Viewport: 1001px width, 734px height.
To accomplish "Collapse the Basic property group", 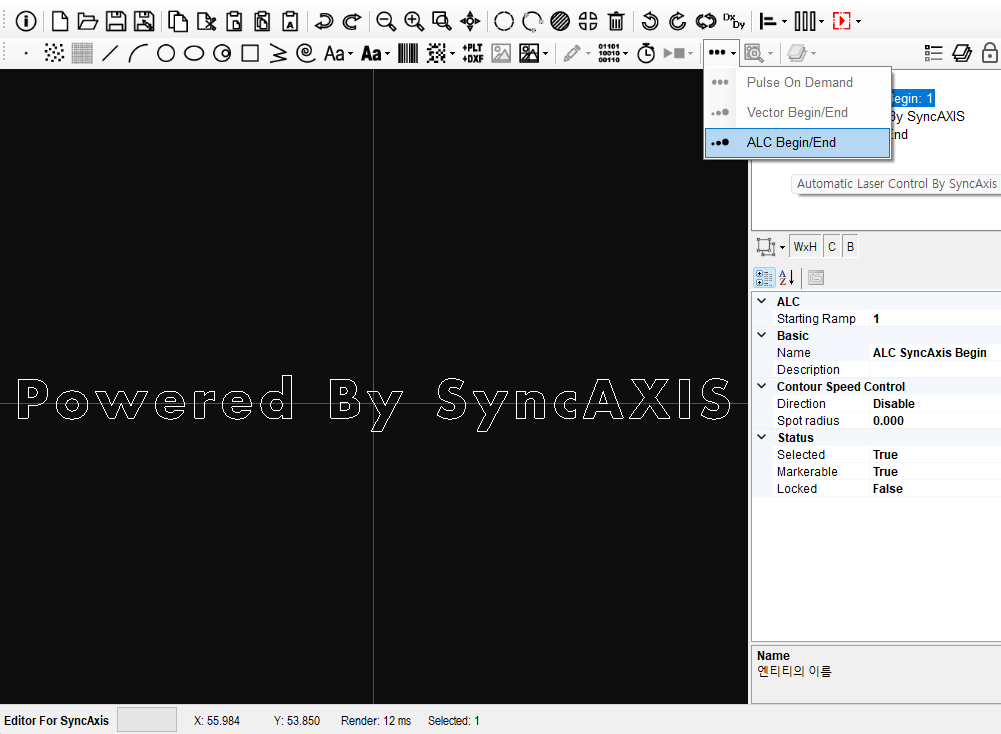I will tap(762, 334).
